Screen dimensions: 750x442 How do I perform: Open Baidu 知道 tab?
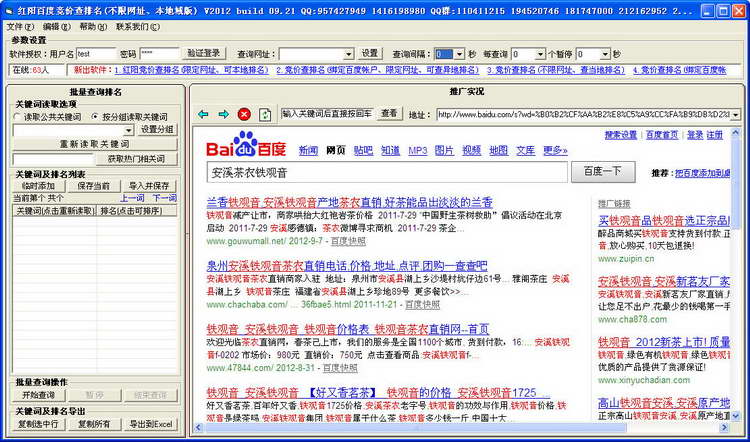[391, 150]
